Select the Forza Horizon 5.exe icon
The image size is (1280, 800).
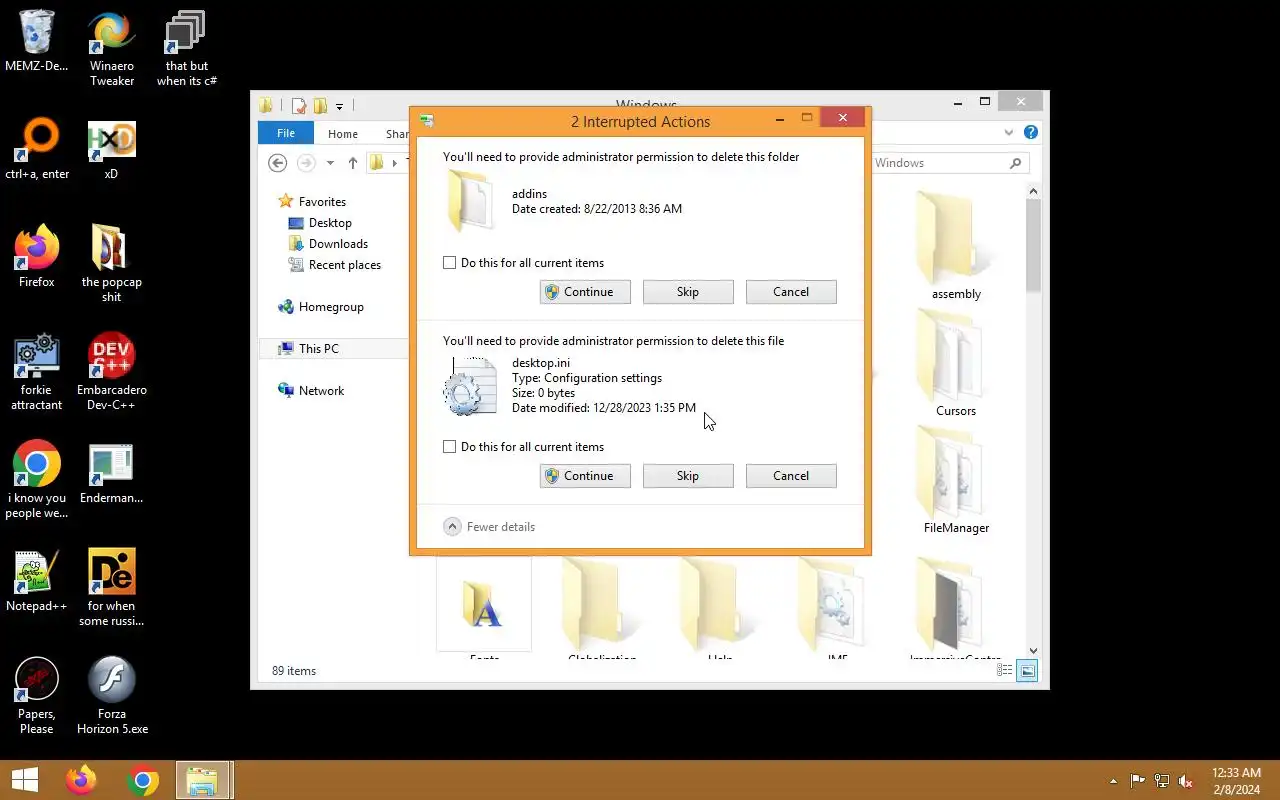[x=111, y=695]
